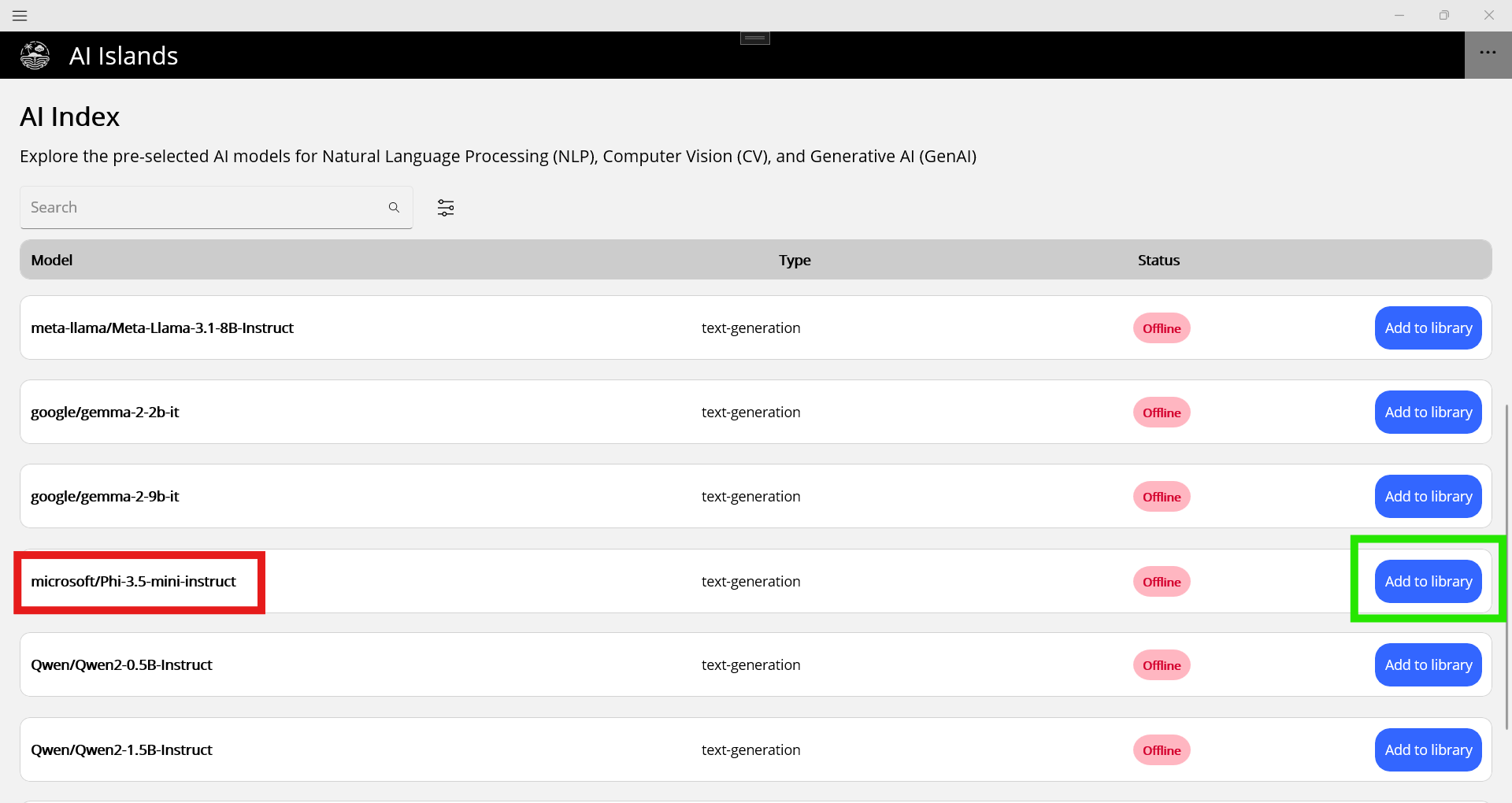The width and height of the screenshot is (1512, 803).
Task: Click the vertical scrollbar on the right
Action: (x=1507, y=567)
